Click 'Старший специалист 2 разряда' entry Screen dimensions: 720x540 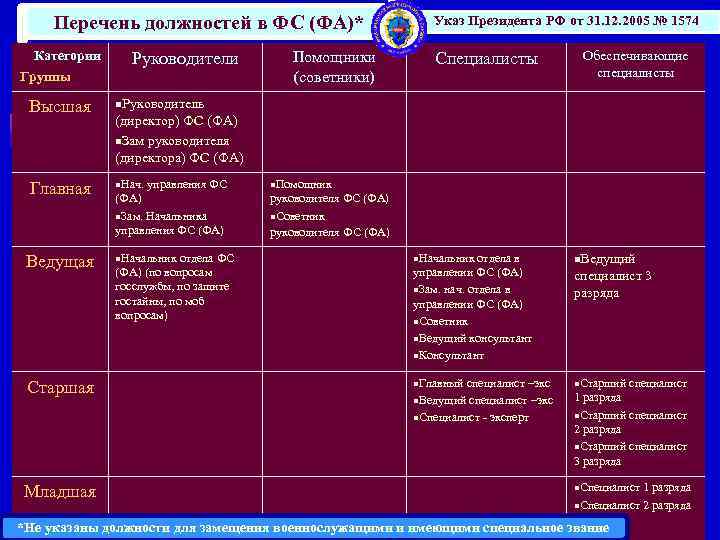pyautogui.click(x=630, y=422)
